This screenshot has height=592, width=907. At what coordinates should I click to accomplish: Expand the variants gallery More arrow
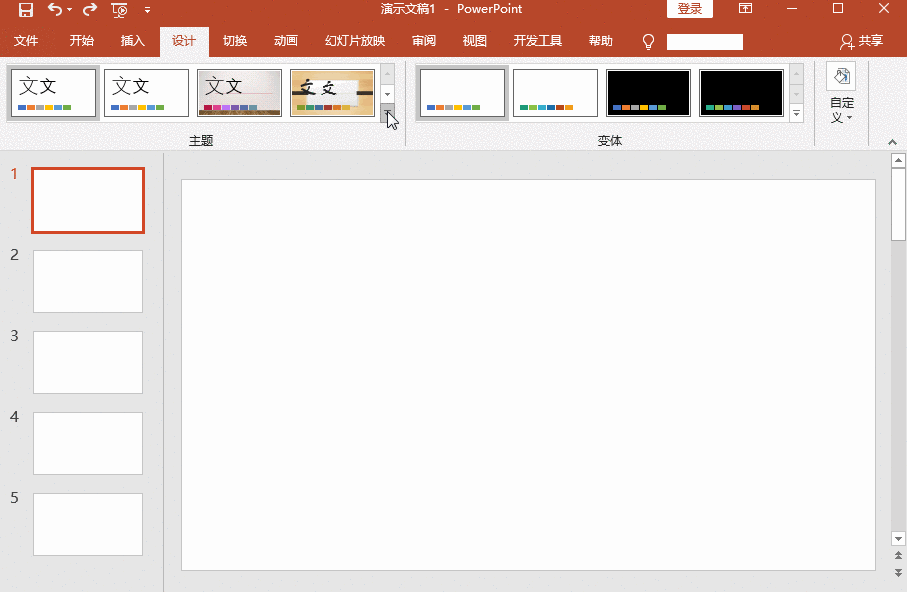(x=797, y=113)
